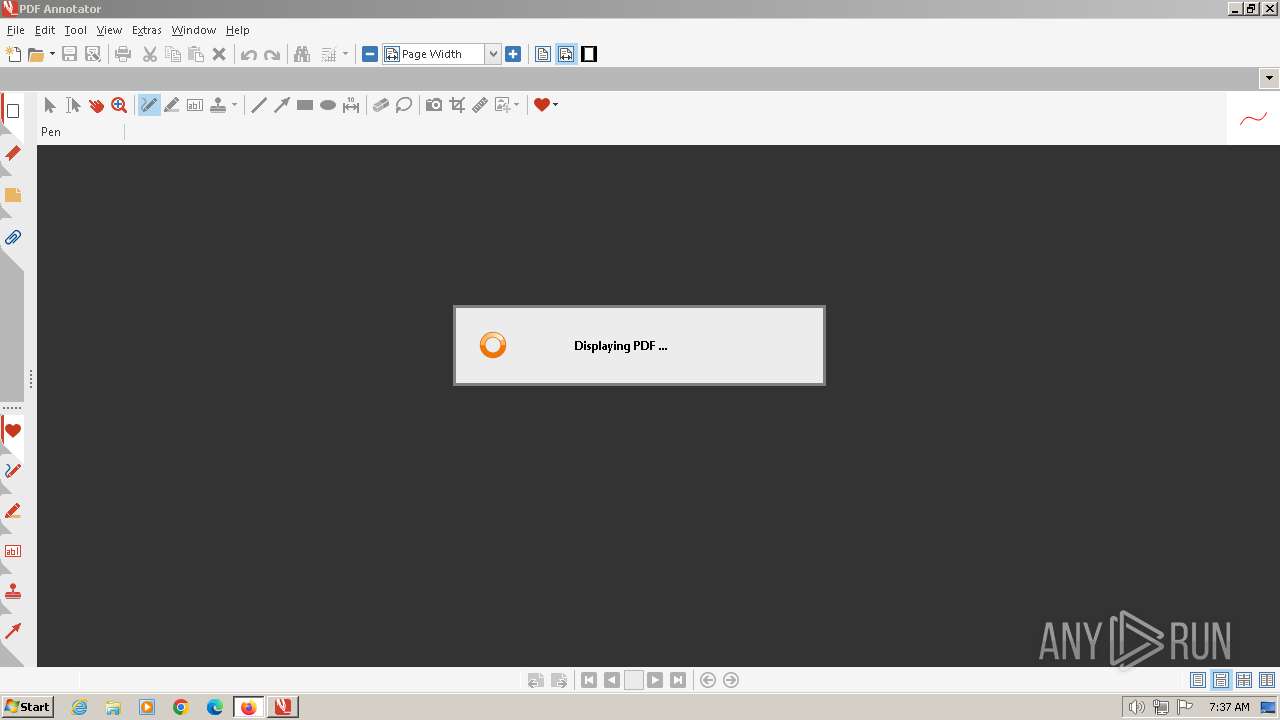Expand the Stamp tool dropdown arrow
Viewport: 1280px width, 720px height.
coord(235,105)
